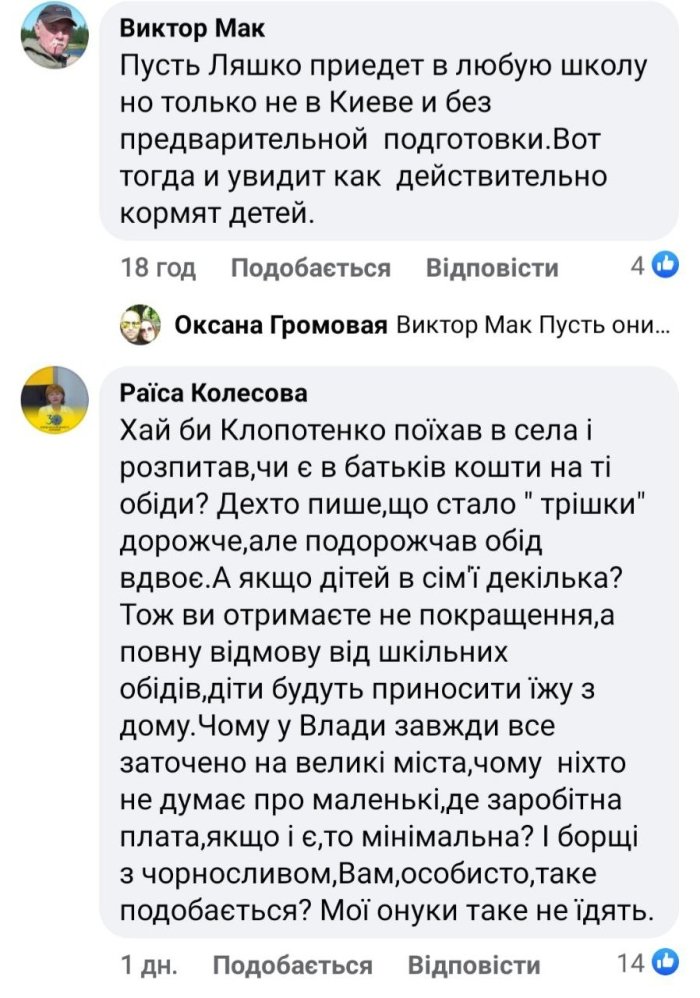Like Раїса Колесова's comment with Подобається
This screenshot has width=700, height=998.
pos(293,965)
